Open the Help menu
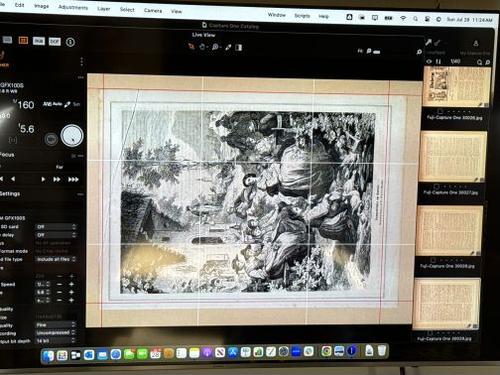Viewport: 500px width, 375px height. (x=323, y=16)
